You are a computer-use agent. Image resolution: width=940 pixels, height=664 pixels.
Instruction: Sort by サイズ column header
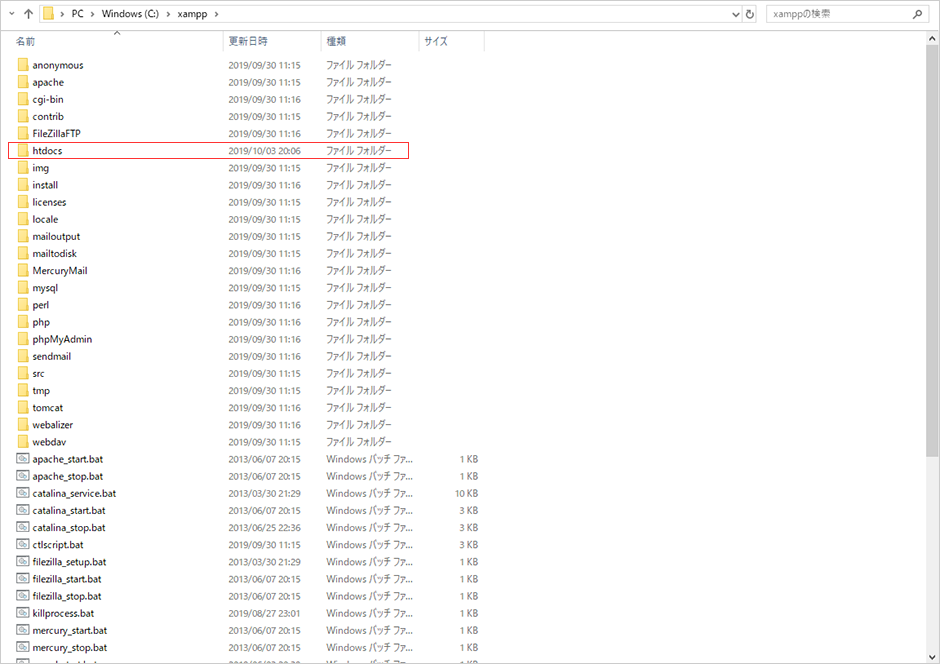click(436, 42)
